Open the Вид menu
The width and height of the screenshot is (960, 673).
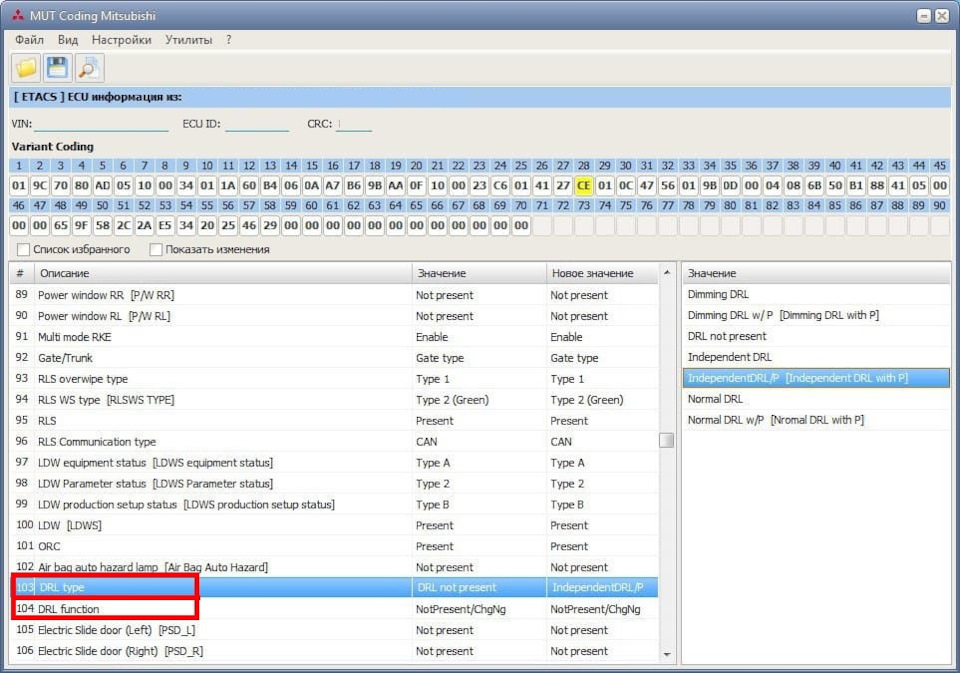coord(68,40)
